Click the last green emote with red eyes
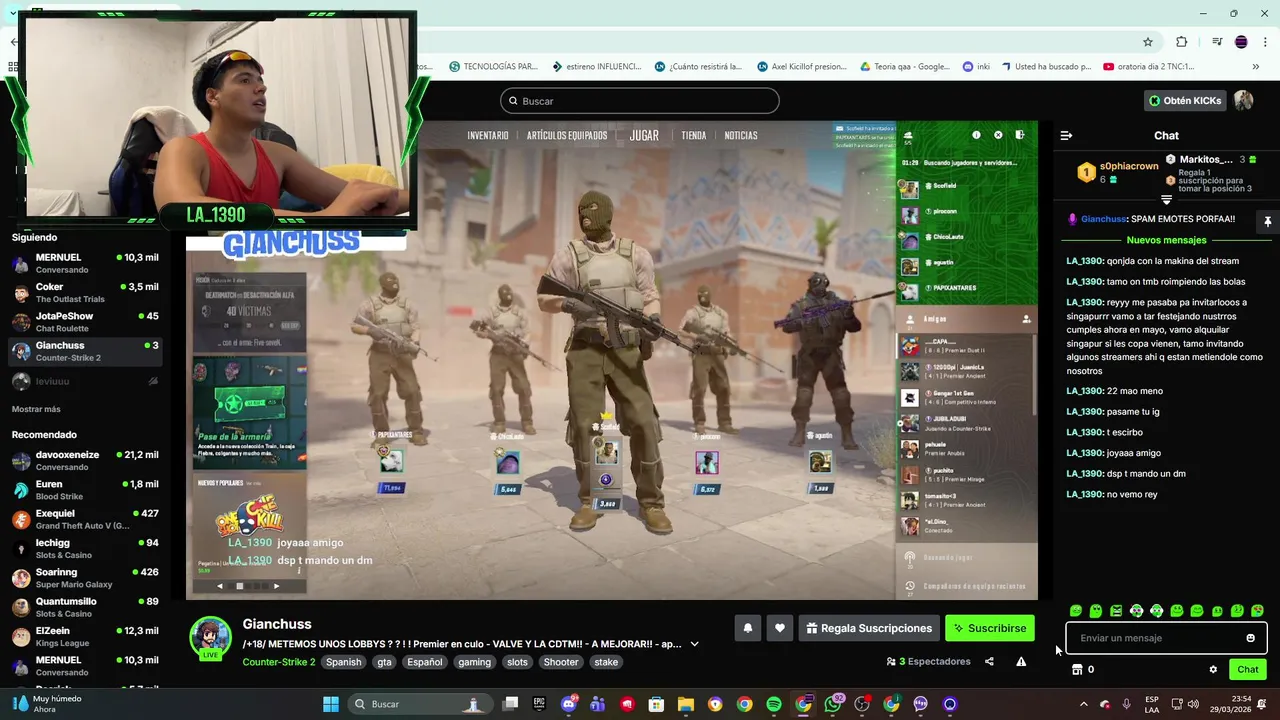The image size is (1280, 720). (1257, 611)
